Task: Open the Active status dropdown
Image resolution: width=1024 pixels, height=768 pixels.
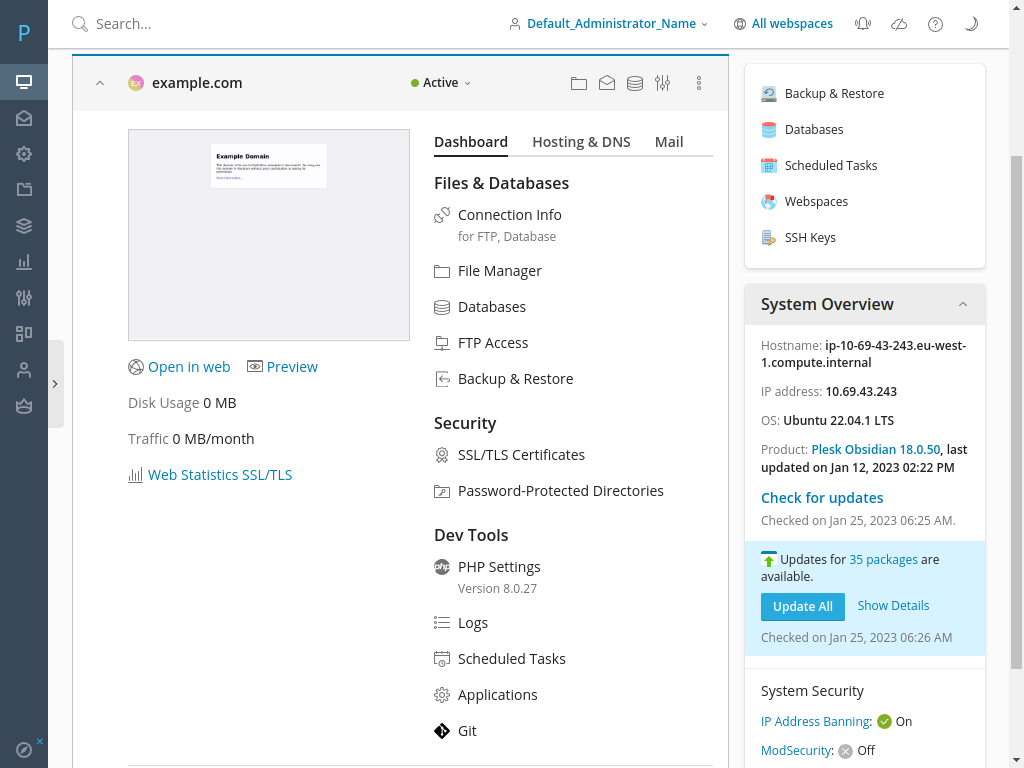Action: (441, 83)
